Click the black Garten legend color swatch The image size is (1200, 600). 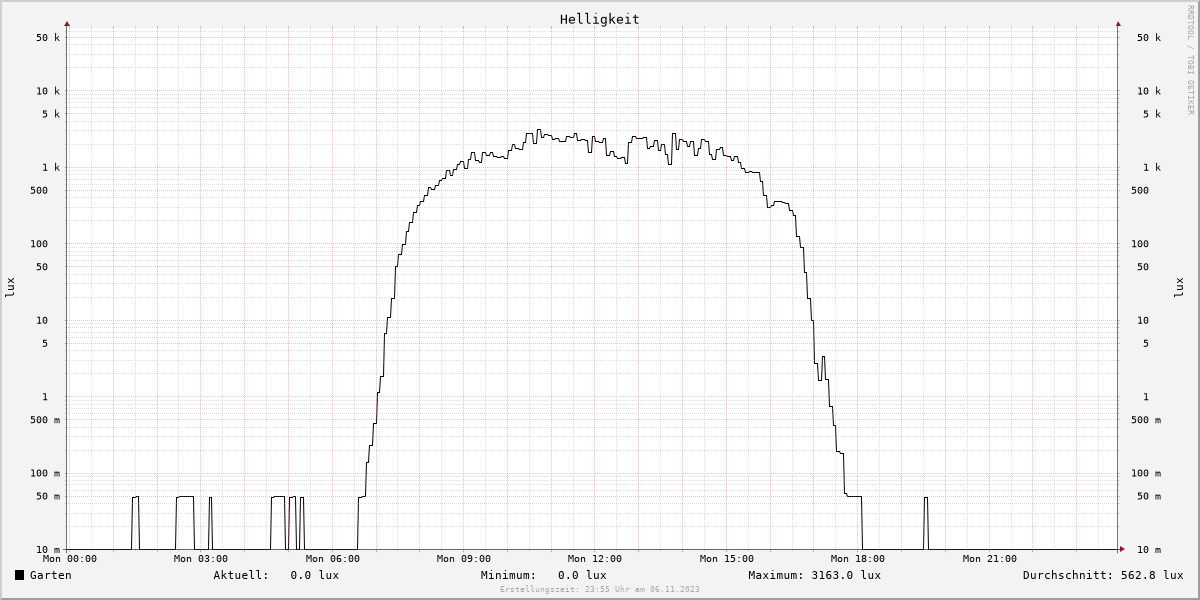[x=19, y=575]
